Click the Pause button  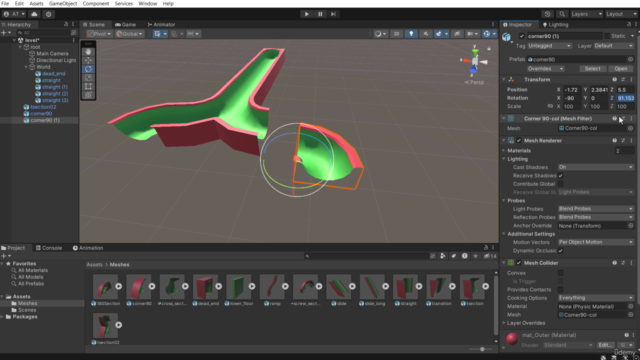tap(320, 14)
